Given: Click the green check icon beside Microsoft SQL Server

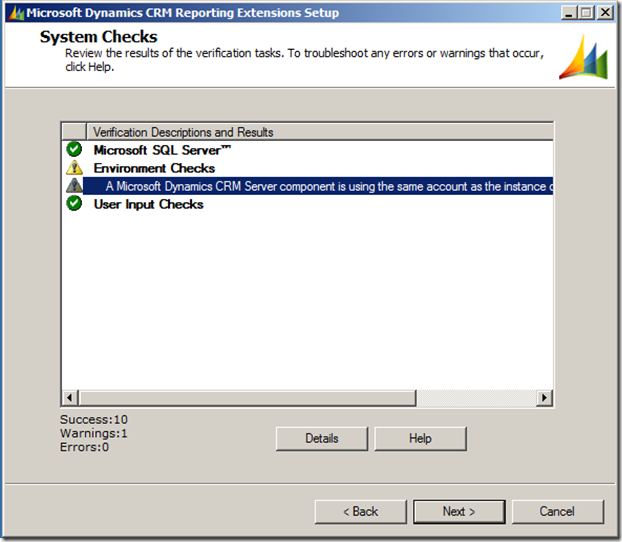Looking at the screenshot, I should click(x=74, y=150).
